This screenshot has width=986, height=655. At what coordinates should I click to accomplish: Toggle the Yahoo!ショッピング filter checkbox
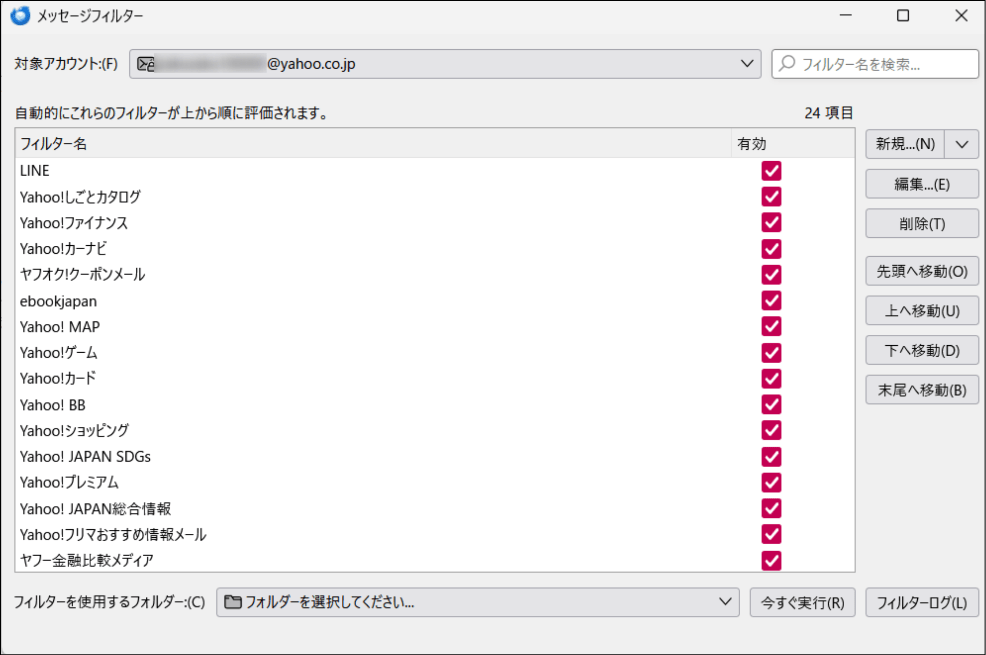point(771,431)
